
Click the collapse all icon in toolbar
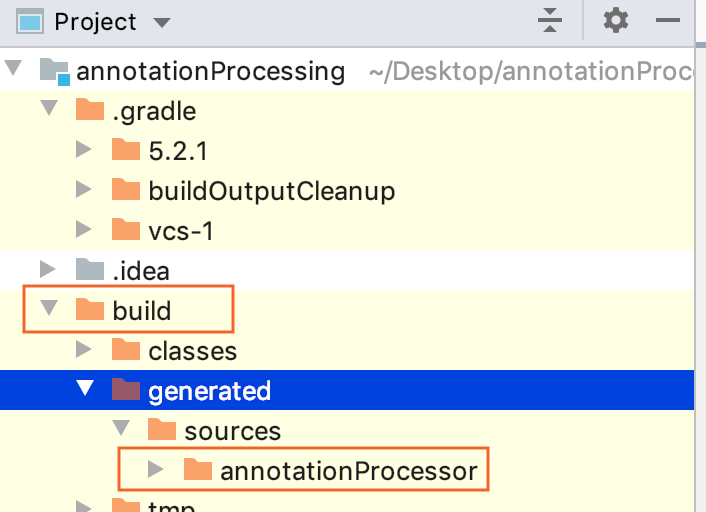point(550,21)
